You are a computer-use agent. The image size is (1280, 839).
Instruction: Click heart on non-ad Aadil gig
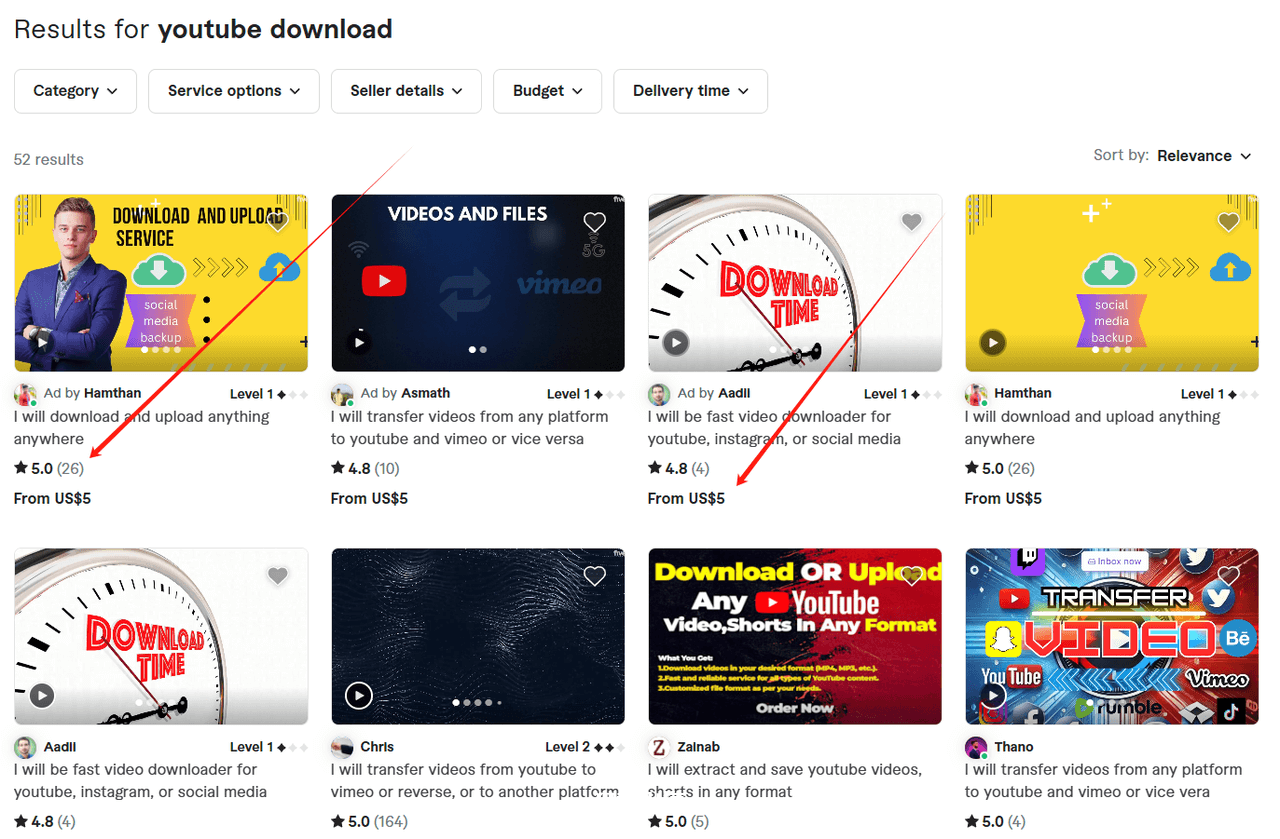point(278,575)
